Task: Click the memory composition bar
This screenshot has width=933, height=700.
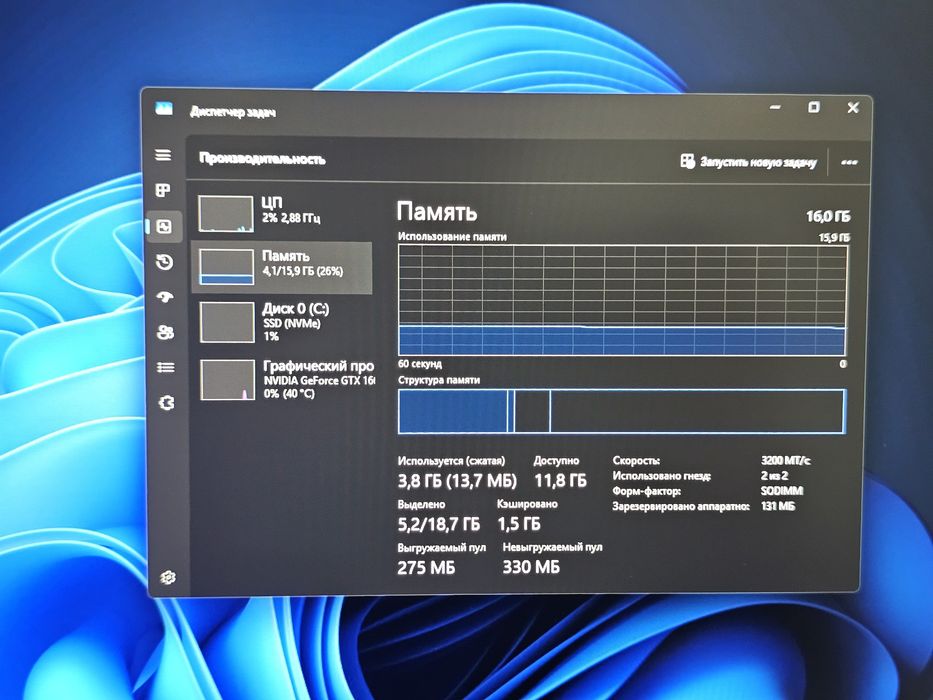Action: (622, 411)
